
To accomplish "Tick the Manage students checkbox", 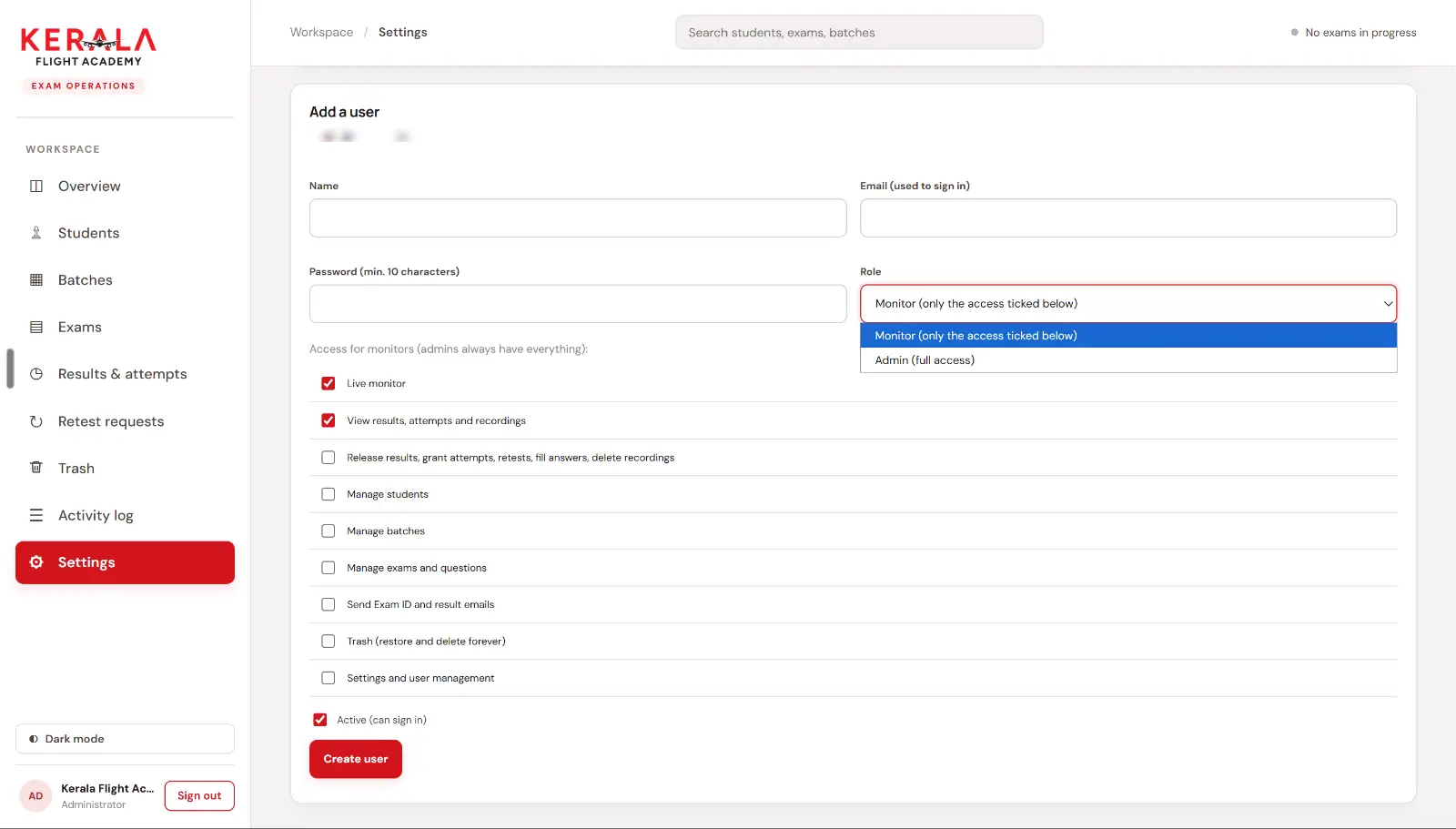I will 329,494.
